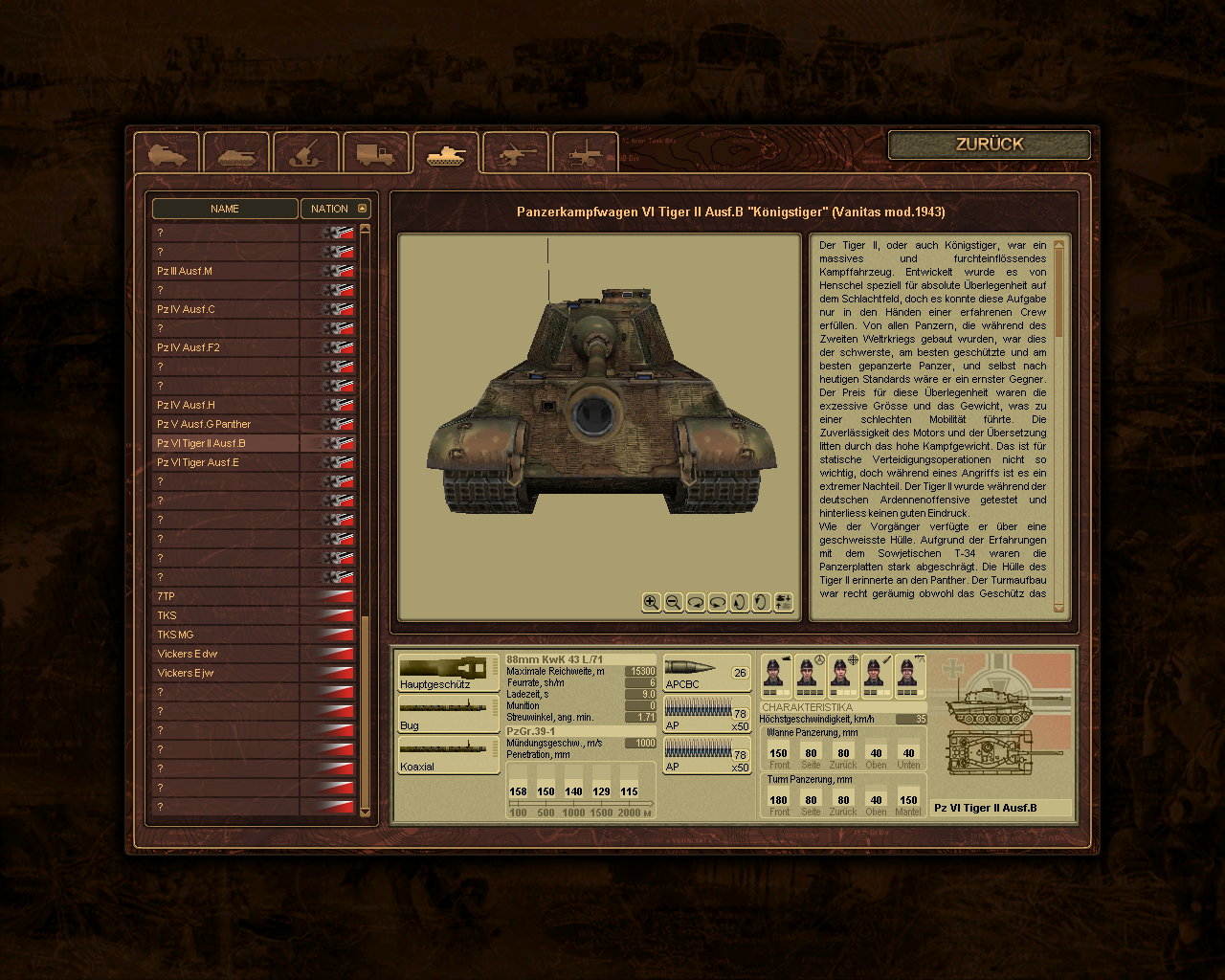The height and width of the screenshot is (980, 1225).
Task: Select the Bug machine gun weapon
Action: tap(448, 714)
